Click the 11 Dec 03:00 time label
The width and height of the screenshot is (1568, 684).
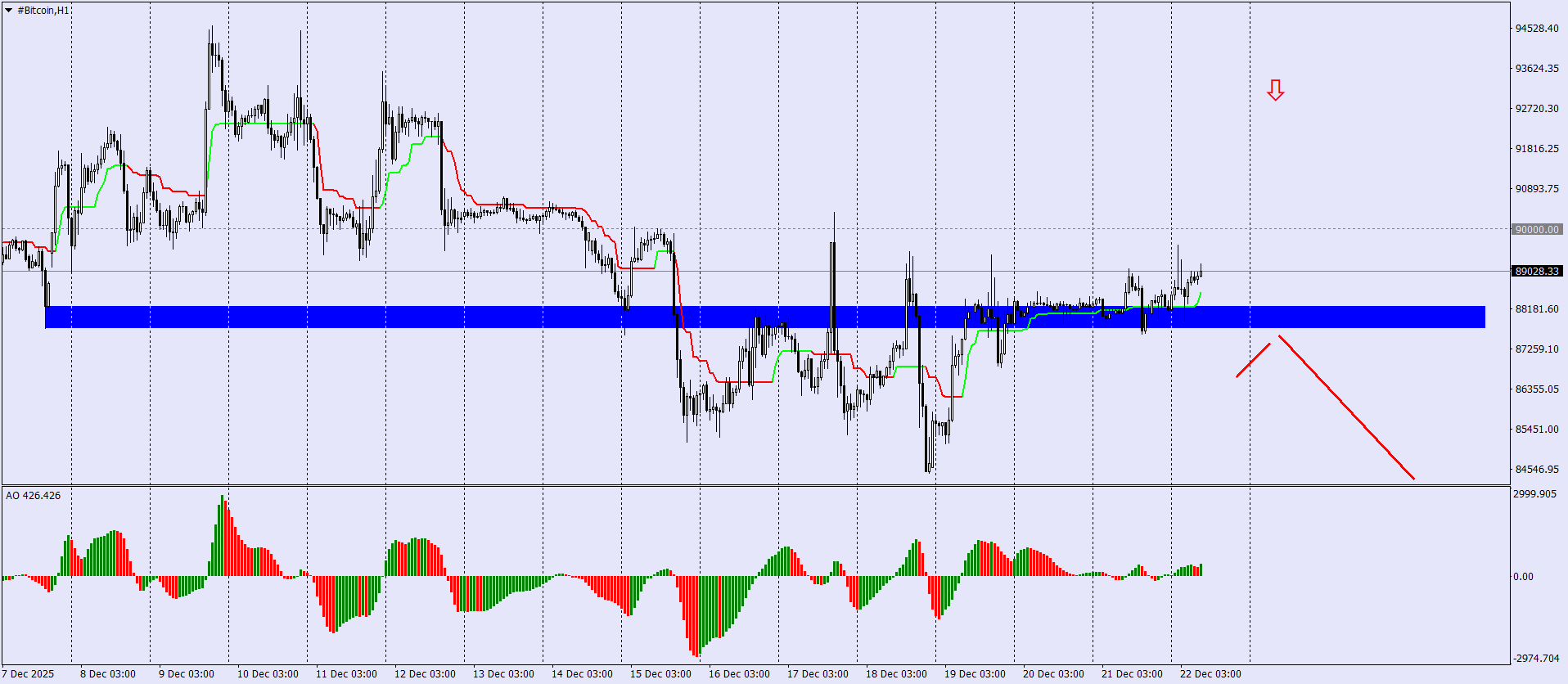pyautogui.click(x=346, y=674)
